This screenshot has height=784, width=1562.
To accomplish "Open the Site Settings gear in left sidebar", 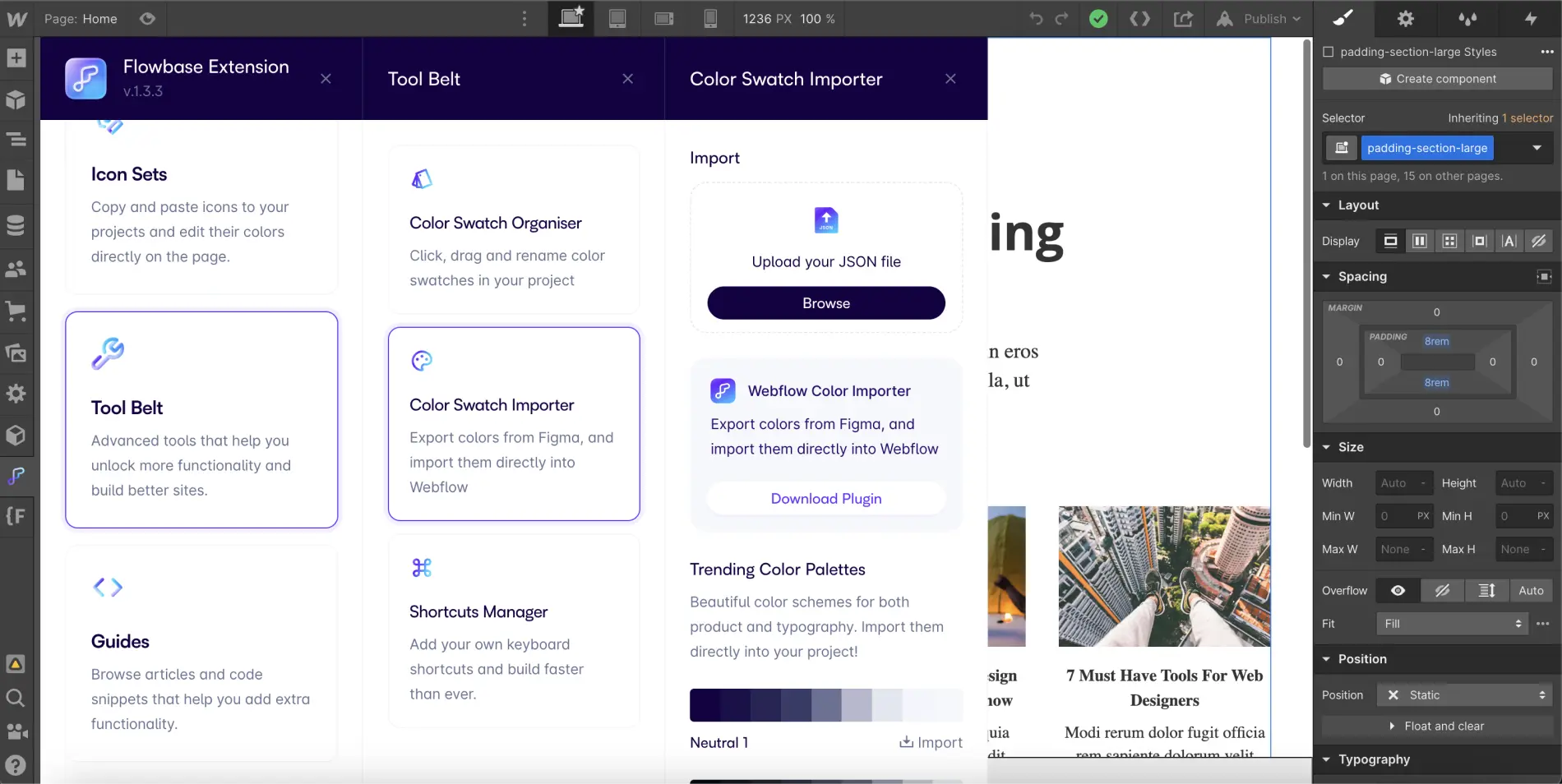I will coord(16,394).
